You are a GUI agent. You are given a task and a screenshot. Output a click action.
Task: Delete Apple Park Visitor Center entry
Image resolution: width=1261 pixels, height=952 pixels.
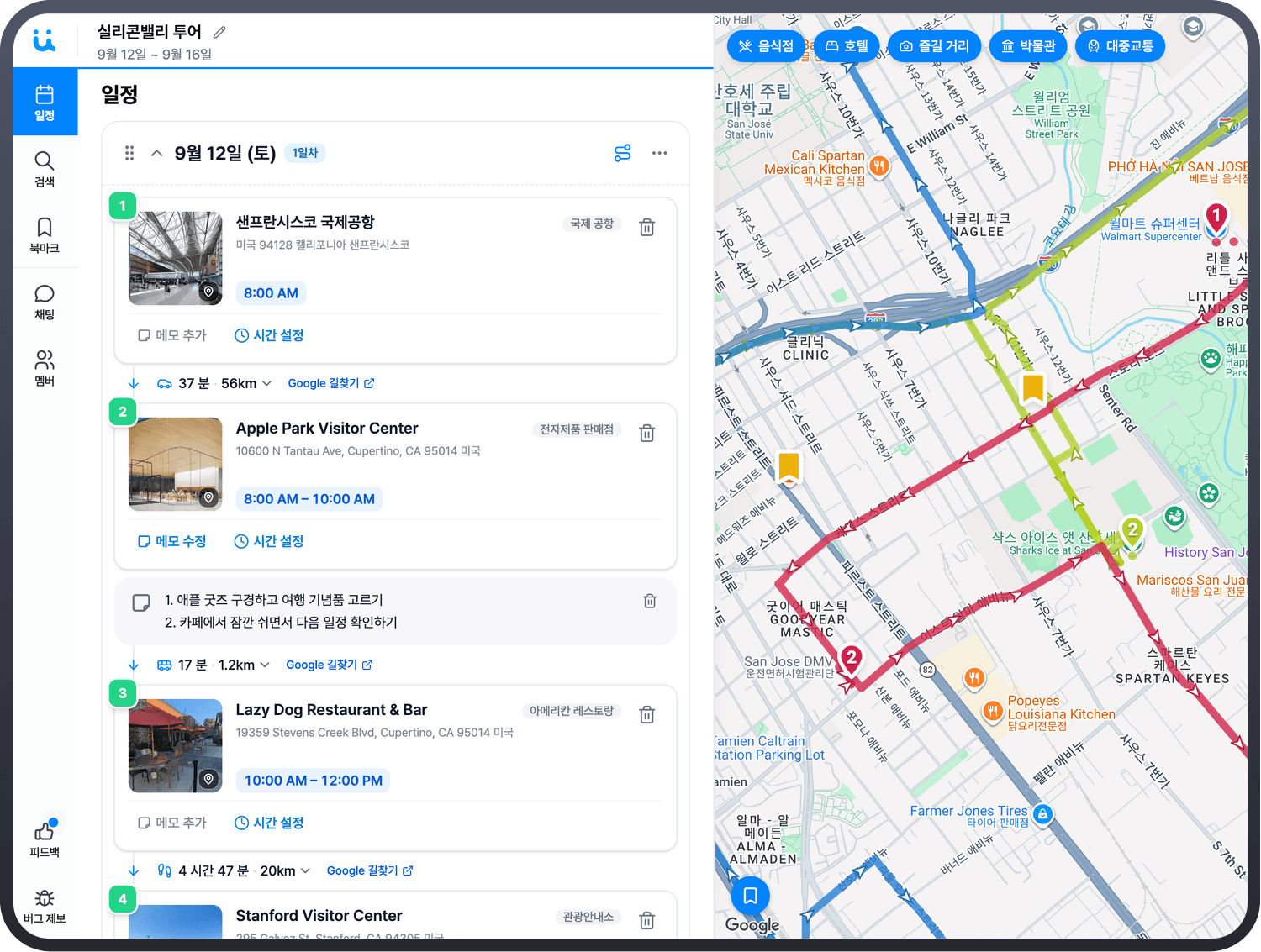pyautogui.click(x=647, y=433)
